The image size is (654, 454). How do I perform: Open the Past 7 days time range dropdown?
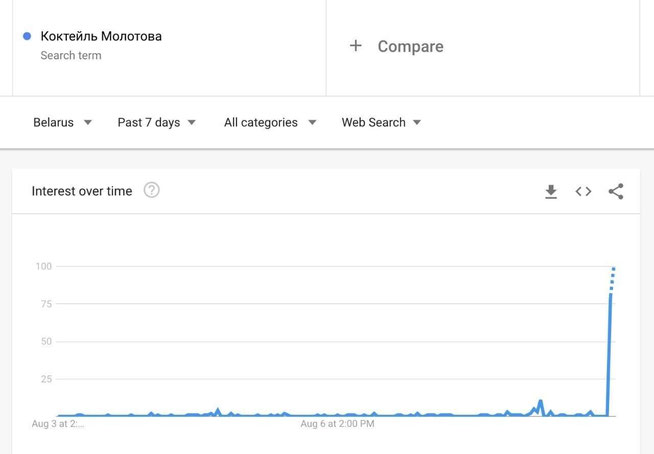click(156, 122)
